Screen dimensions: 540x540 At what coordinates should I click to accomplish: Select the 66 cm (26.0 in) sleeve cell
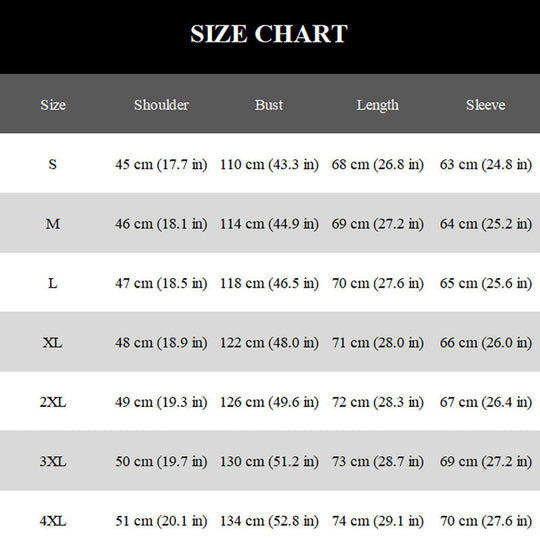(x=486, y=343)
